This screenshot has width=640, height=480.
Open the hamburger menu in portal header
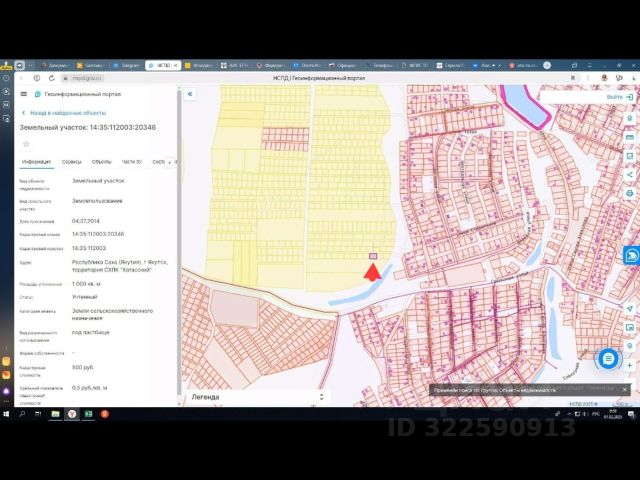[x=24, y=94]
